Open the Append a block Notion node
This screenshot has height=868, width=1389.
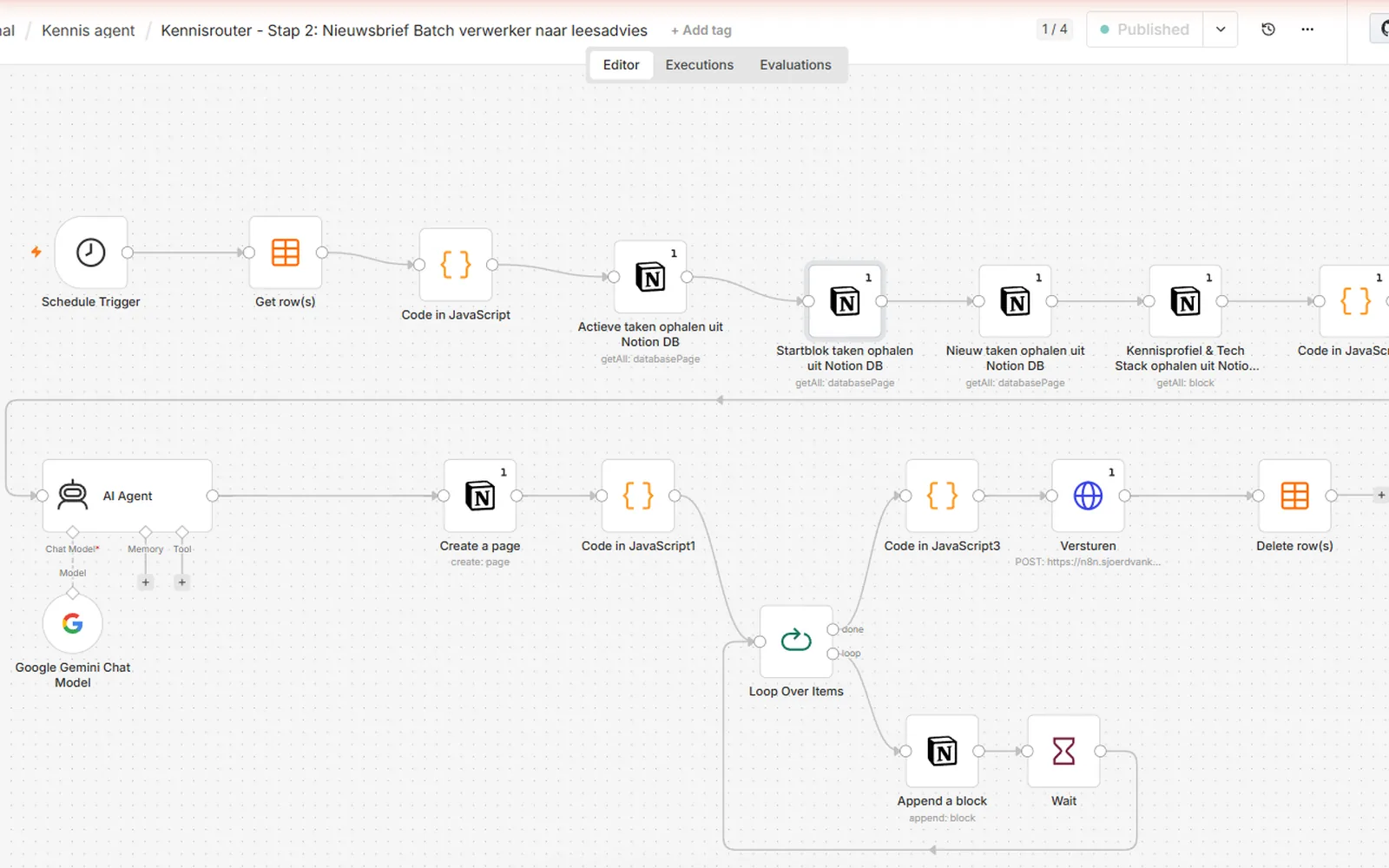[942, 751]
